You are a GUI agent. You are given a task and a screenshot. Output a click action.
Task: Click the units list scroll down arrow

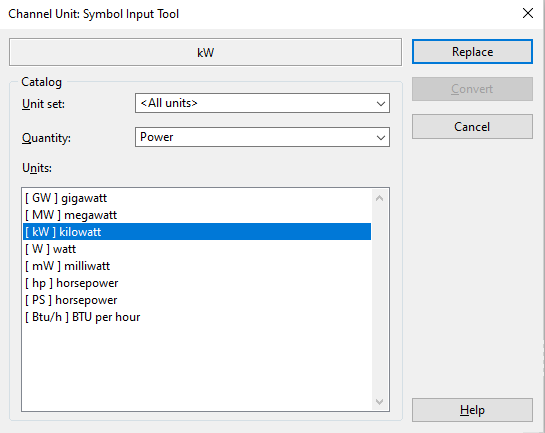pos(380,402)
